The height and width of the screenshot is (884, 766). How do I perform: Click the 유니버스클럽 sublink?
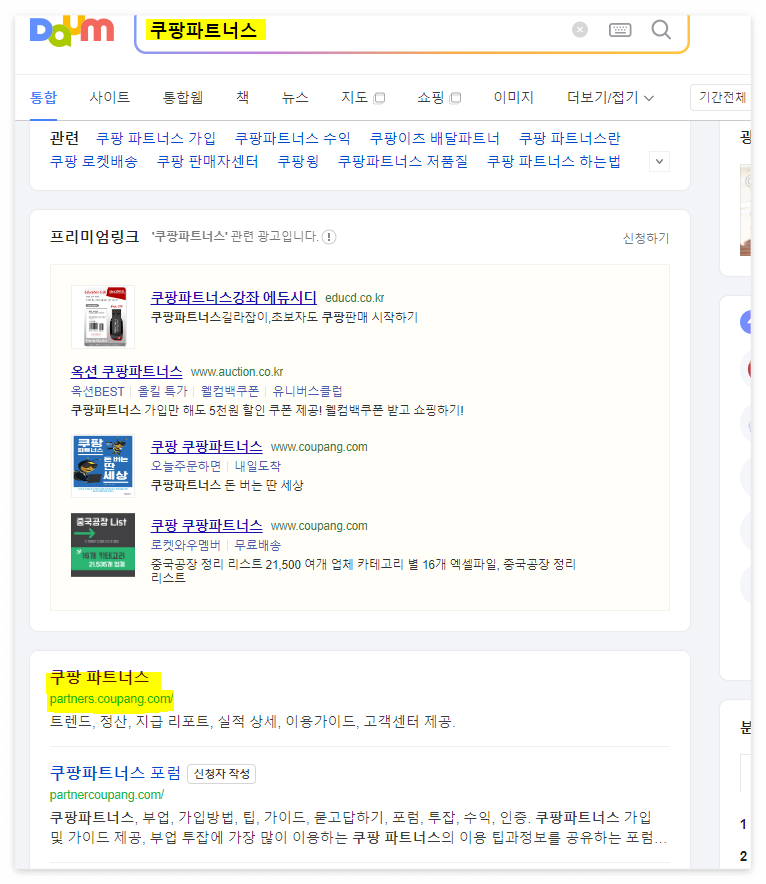pos(307,391)
